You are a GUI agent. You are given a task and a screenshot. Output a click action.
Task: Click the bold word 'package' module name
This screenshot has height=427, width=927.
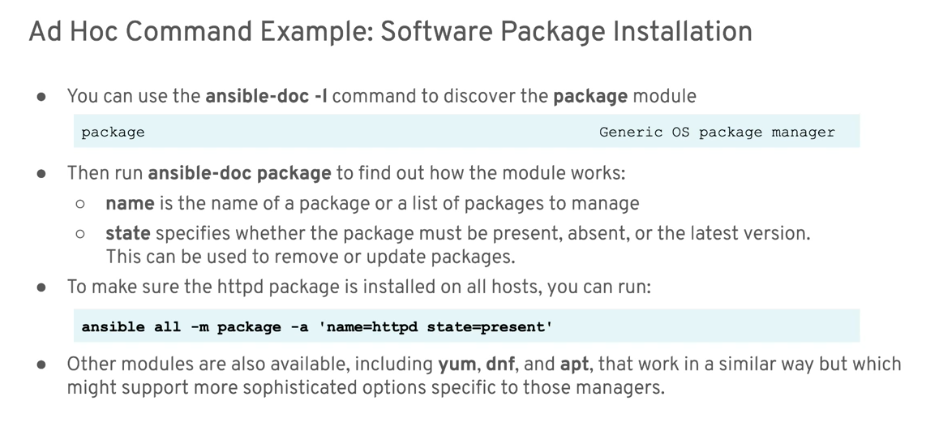click(x=590, y=96)
